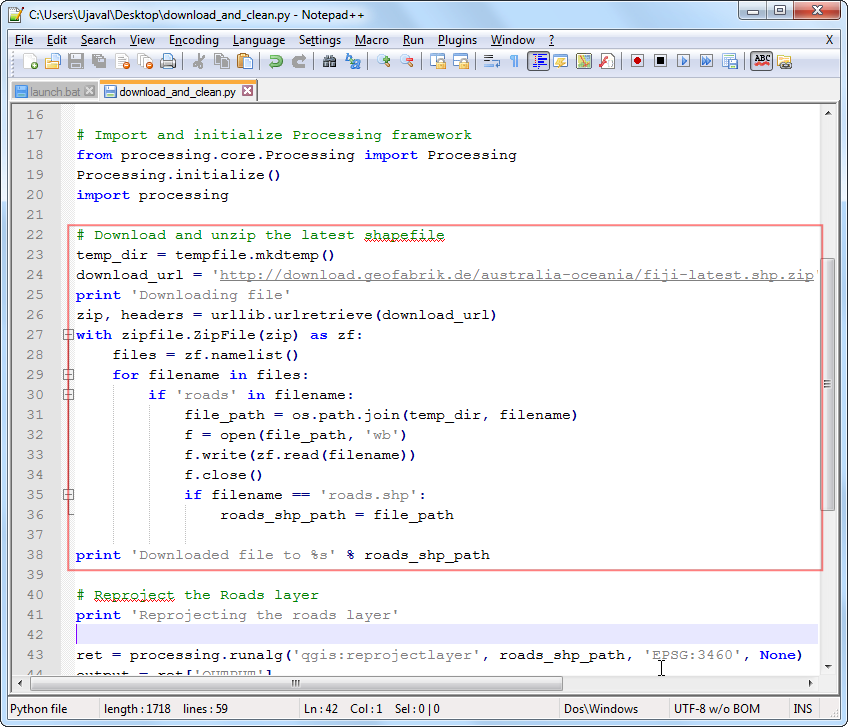Click the Undo arrow icon
Viewport: 848px width, 727px height.
coord(275,61)
